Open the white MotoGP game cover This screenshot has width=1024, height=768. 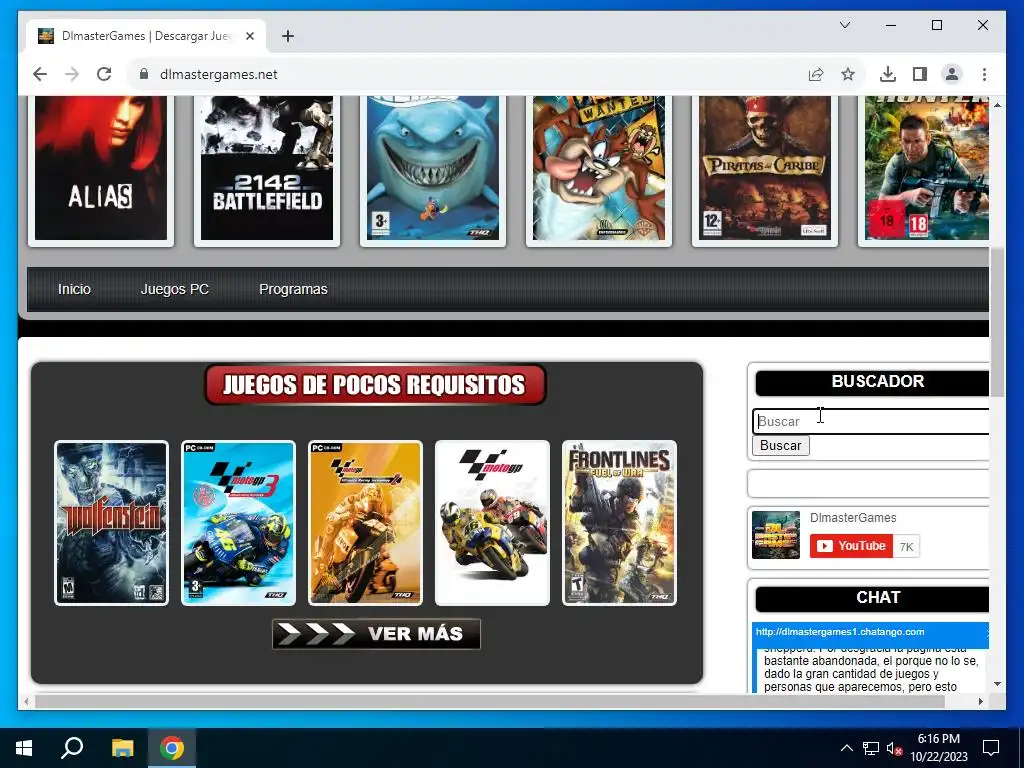click(x=492, y=523)
